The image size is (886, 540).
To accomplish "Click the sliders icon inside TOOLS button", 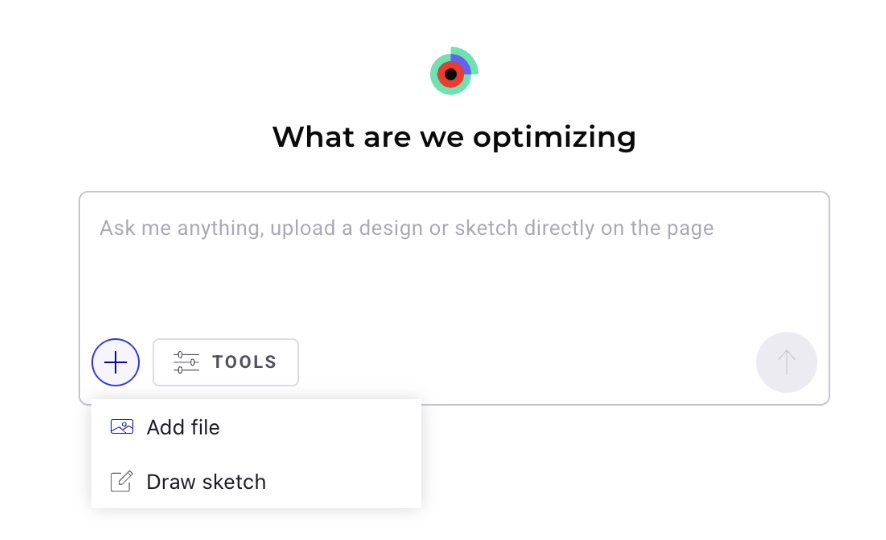I will pos(186,362).
